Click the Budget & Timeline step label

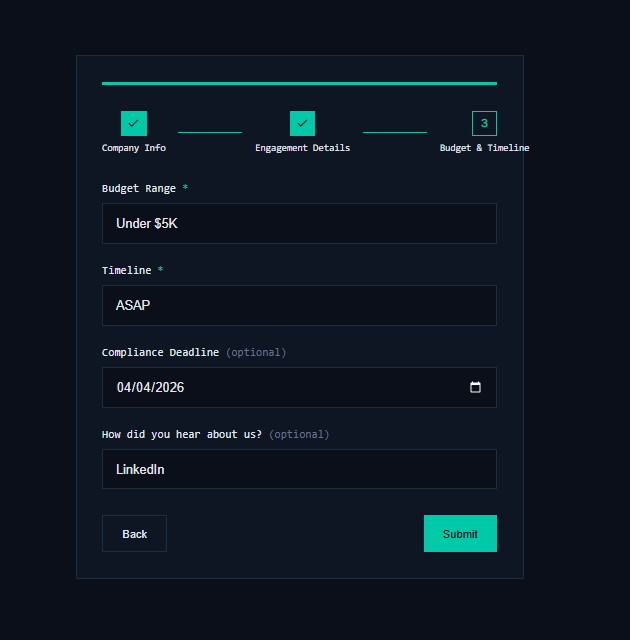[x=484, y=148]
